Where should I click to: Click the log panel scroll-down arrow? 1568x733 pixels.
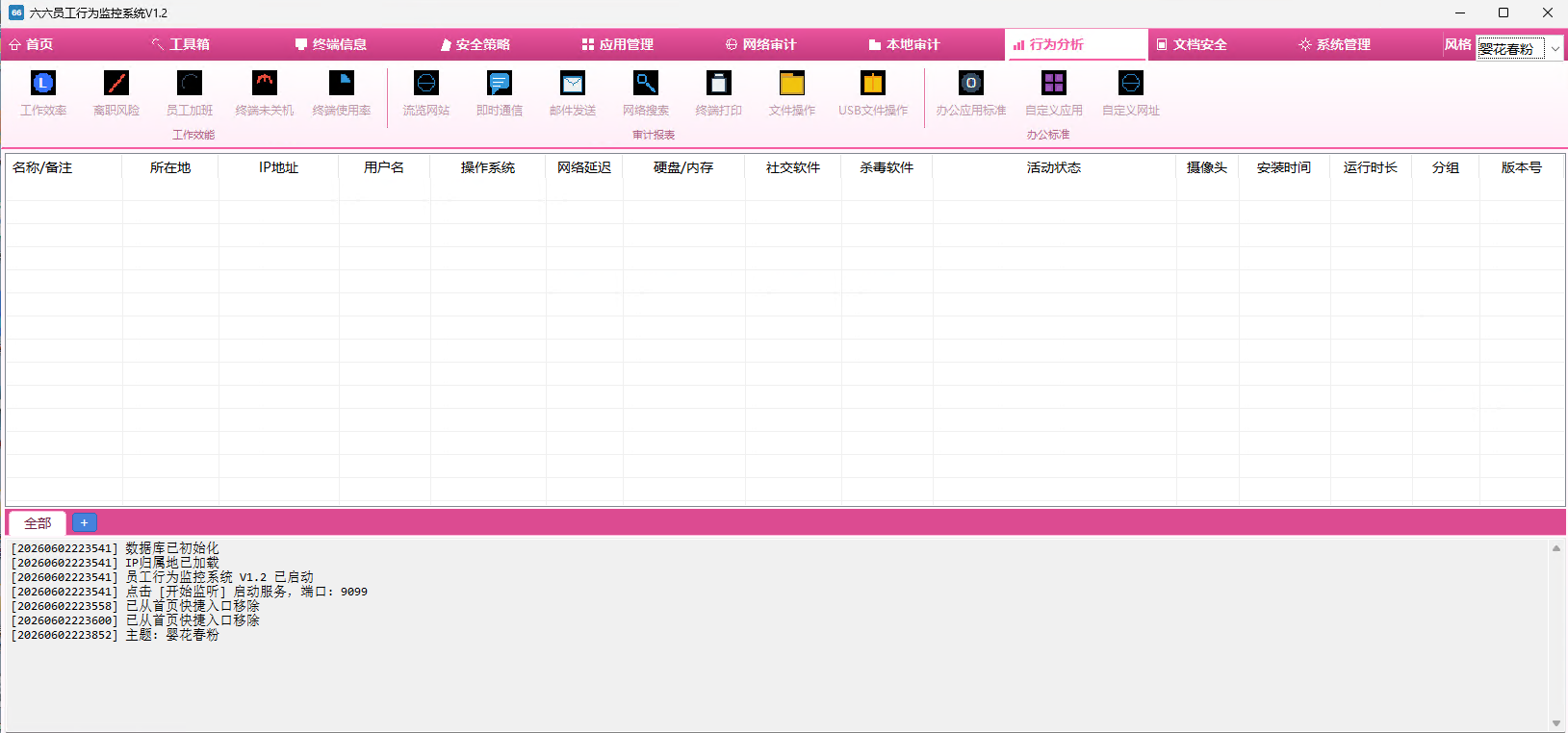(1556, 723)
